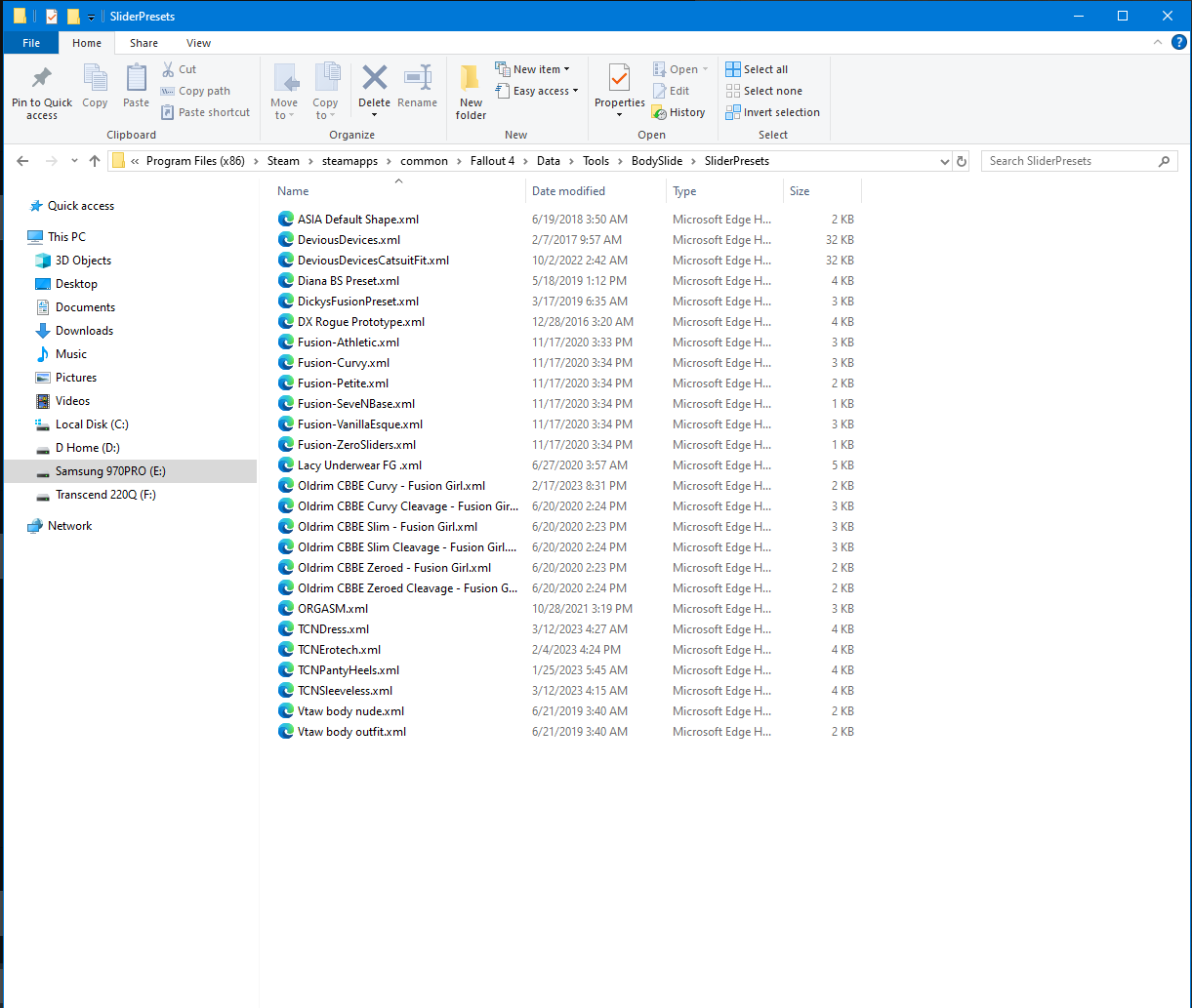Click the New folder icon

[471, 80]
